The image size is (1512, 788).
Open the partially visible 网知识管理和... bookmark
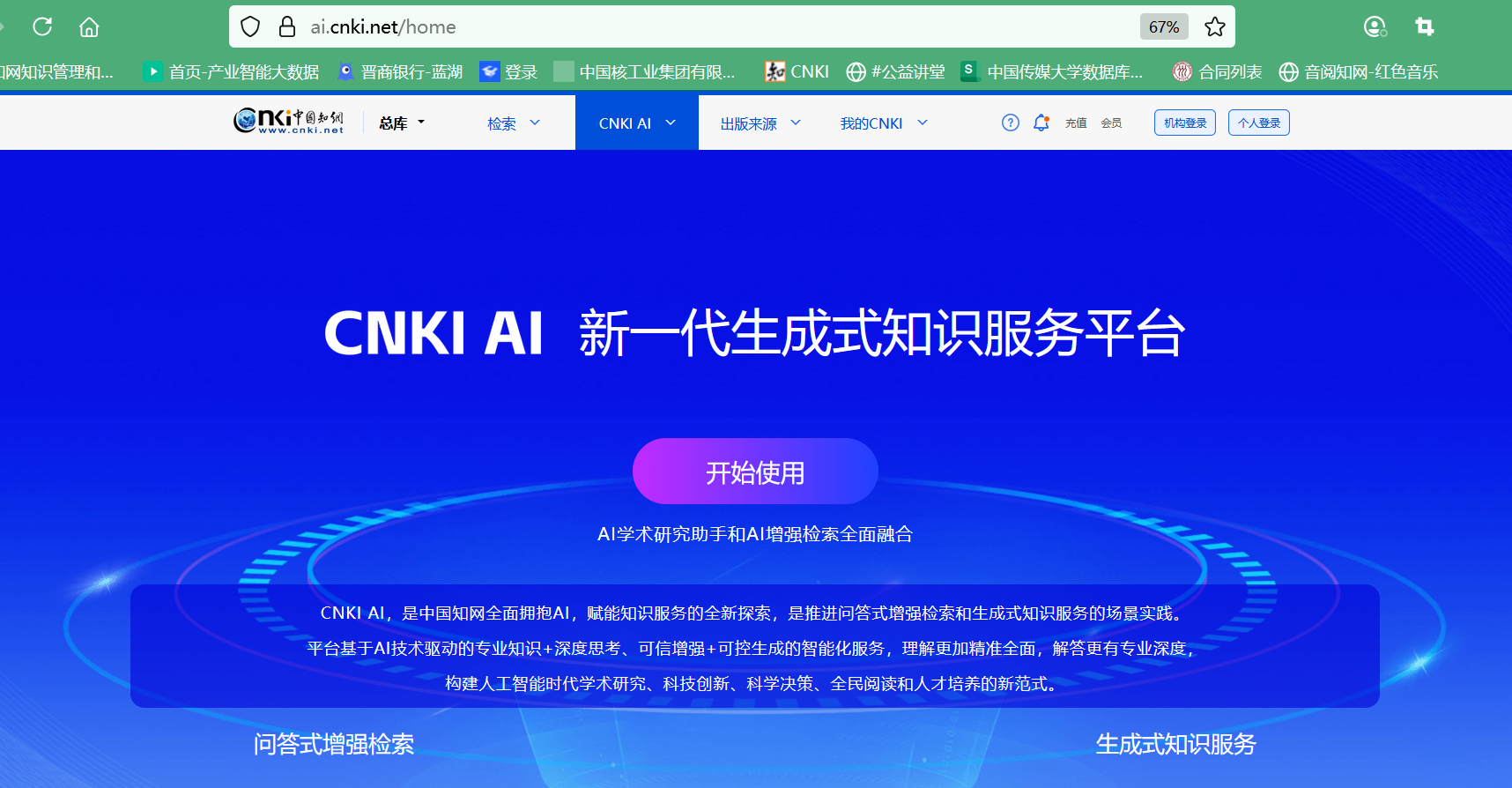[57, 71]
